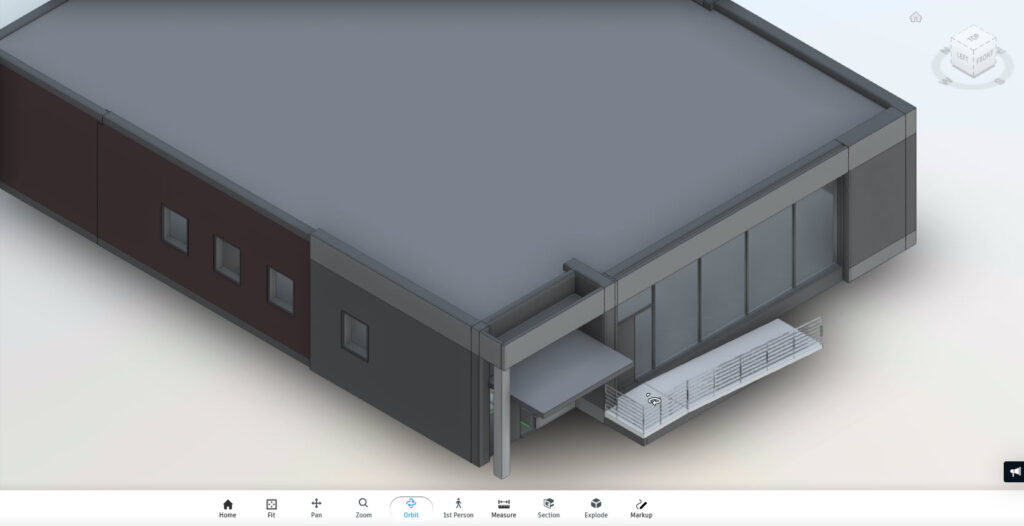The height and width of the screenshot is (526, 1024).
Task: Switch to 1st Person walk mode
Action: click(x=458, y=508)
